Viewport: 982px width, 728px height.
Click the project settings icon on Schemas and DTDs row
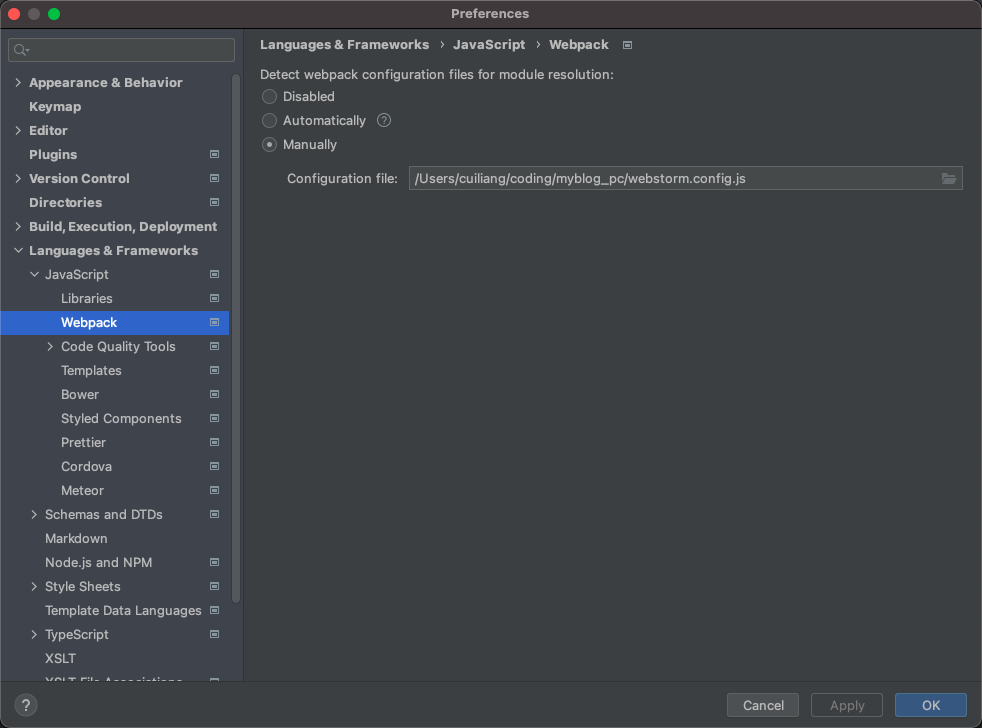point(214,514)
